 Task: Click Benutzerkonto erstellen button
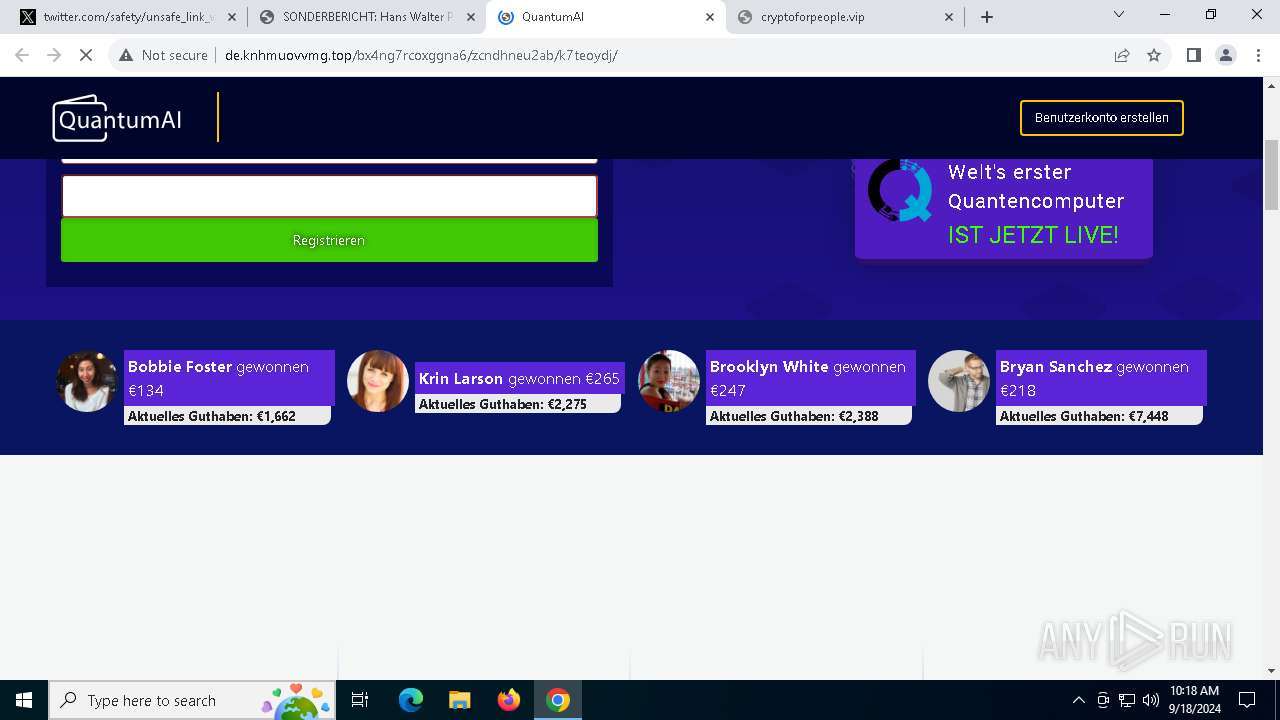pos(1102,118)
